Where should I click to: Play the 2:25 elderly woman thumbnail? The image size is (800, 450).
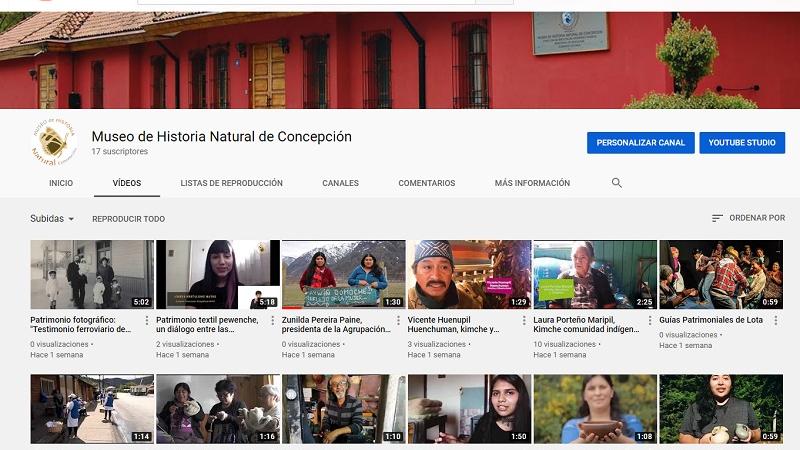click(x=595, y=274)
